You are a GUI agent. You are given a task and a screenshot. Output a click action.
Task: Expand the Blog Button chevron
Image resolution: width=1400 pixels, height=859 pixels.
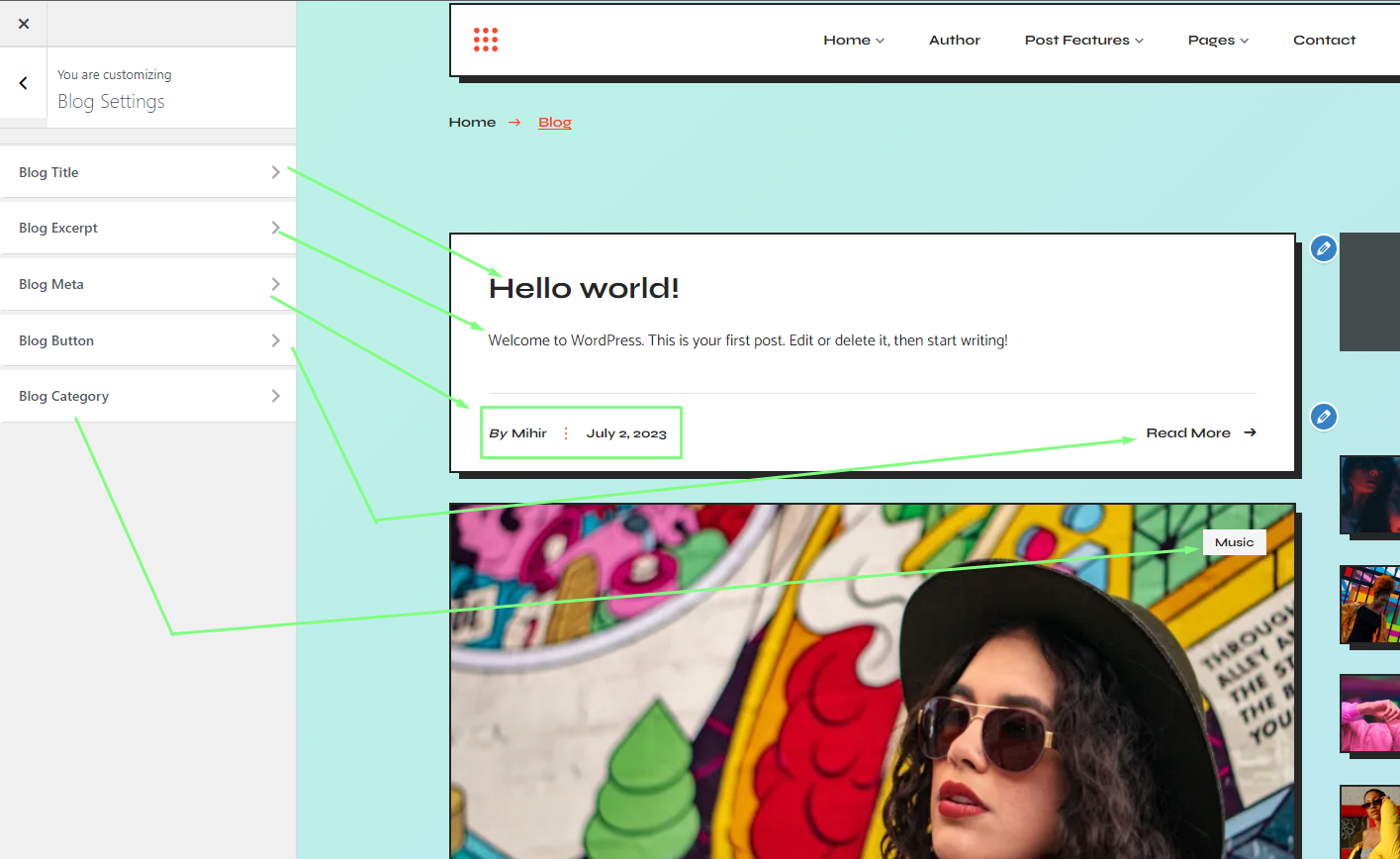pyautogui.click(x=275, y=340)
